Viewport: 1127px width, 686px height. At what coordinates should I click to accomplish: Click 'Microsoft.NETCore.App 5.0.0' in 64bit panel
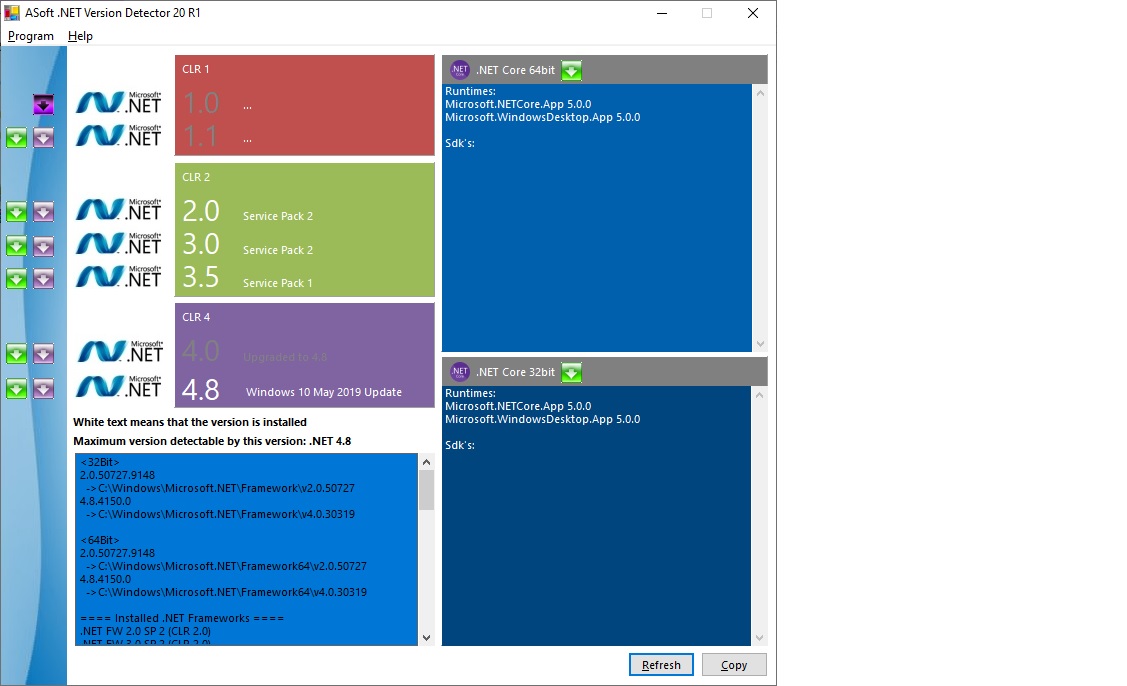[x=518, y=104]
